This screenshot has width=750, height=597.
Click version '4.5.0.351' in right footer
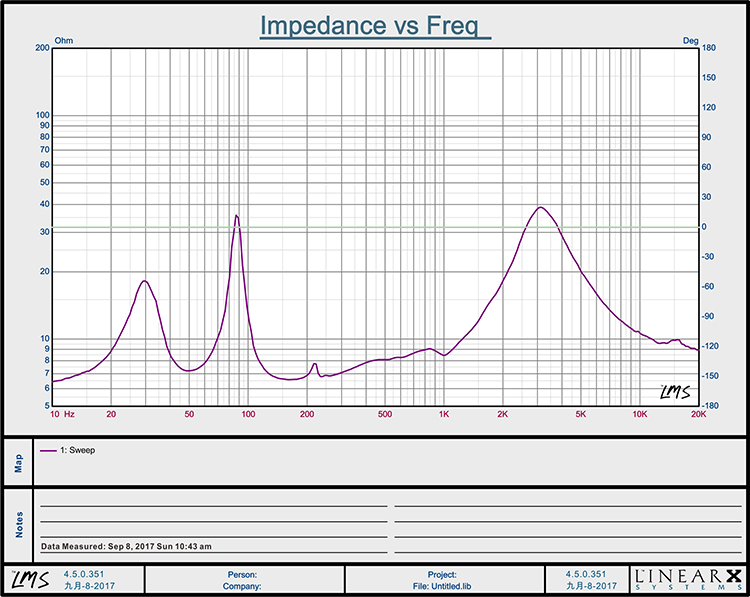coord(586,574)
